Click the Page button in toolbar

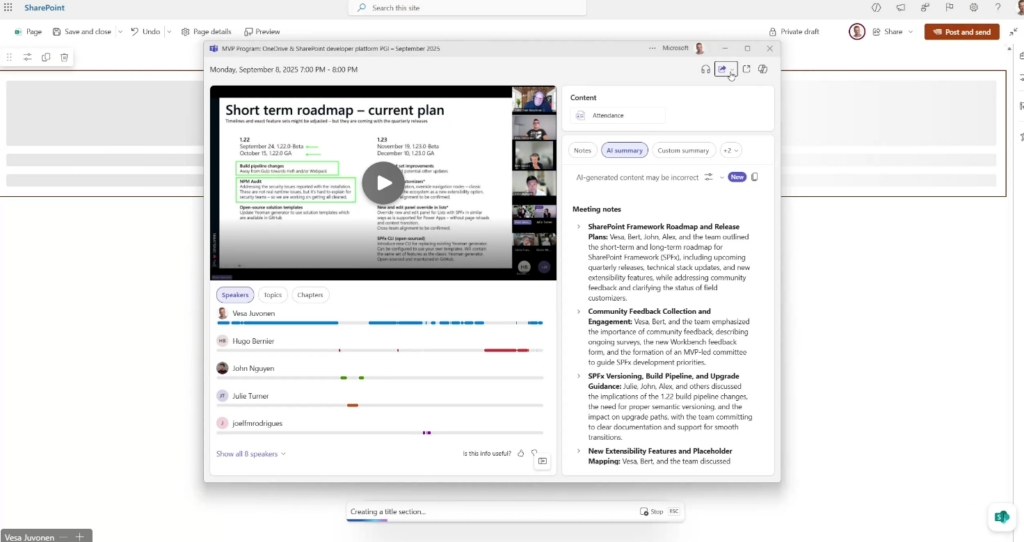[28, 31]
